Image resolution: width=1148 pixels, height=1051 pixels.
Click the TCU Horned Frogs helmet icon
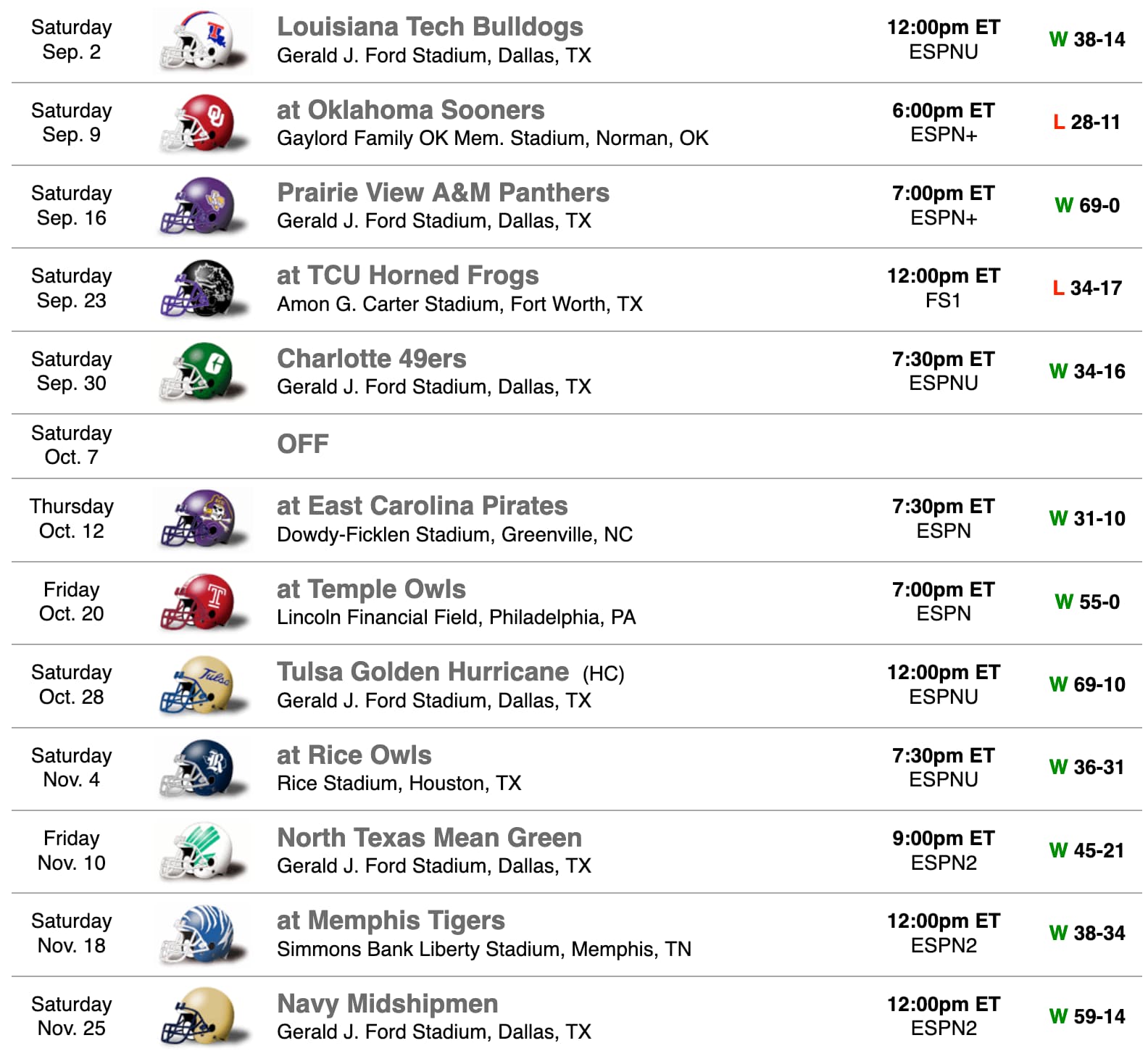[x=202, y=288]
